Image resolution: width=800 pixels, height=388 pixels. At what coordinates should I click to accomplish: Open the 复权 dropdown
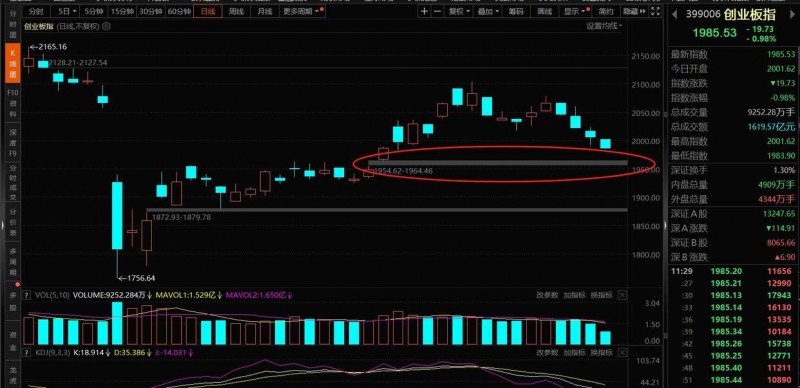click(x=459, y=11)
